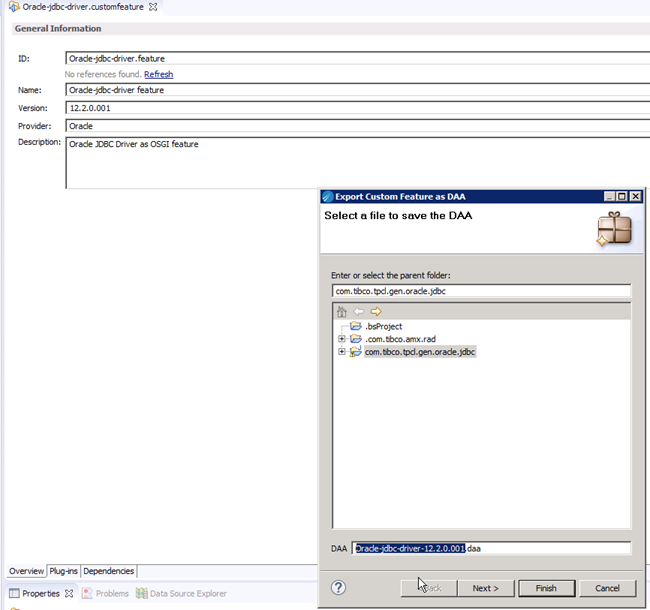Expand the com.tibco.tpcl.gen.oracle.jdbc tree node

342,352
